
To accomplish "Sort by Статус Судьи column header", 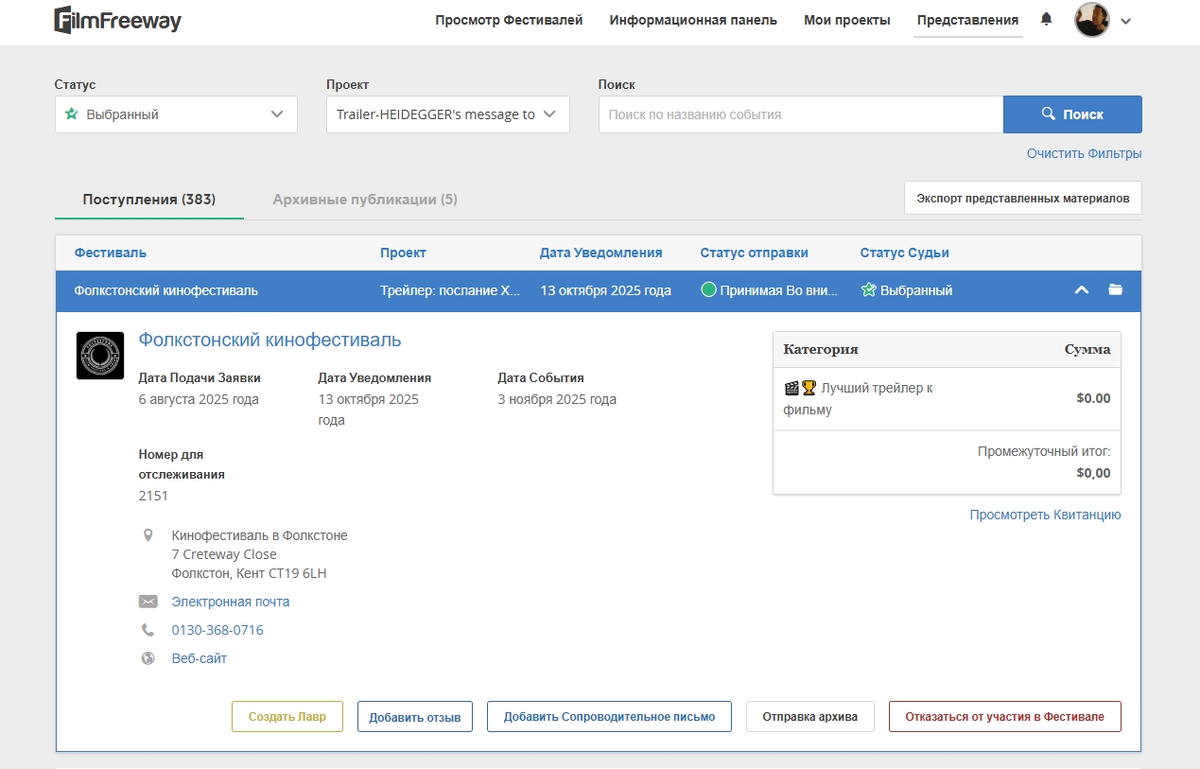I will (x=905, y=253).
